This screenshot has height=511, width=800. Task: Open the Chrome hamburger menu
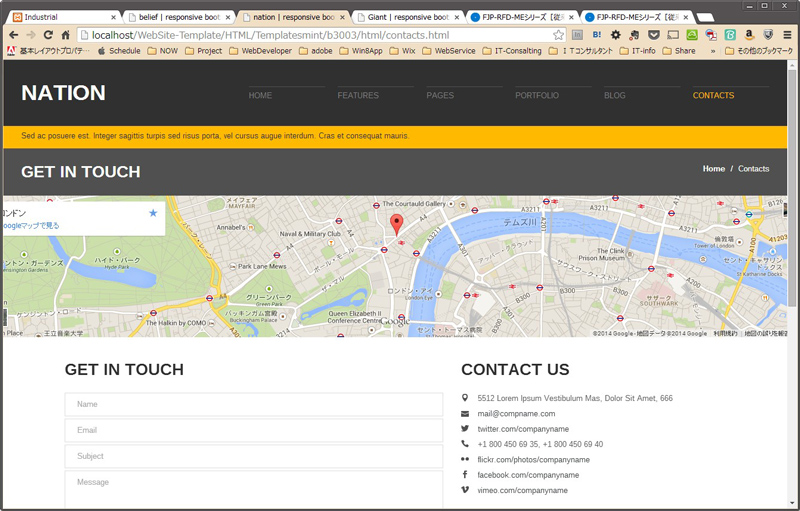[x=787, y=35]
